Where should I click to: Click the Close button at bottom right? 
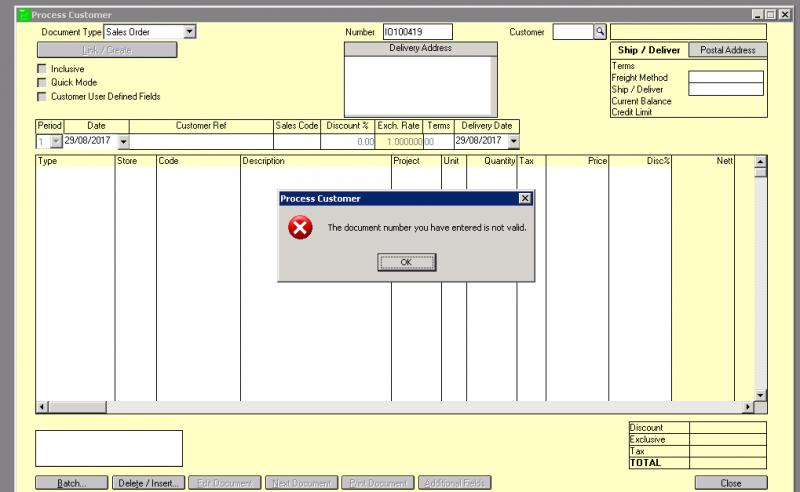(730, 483)
